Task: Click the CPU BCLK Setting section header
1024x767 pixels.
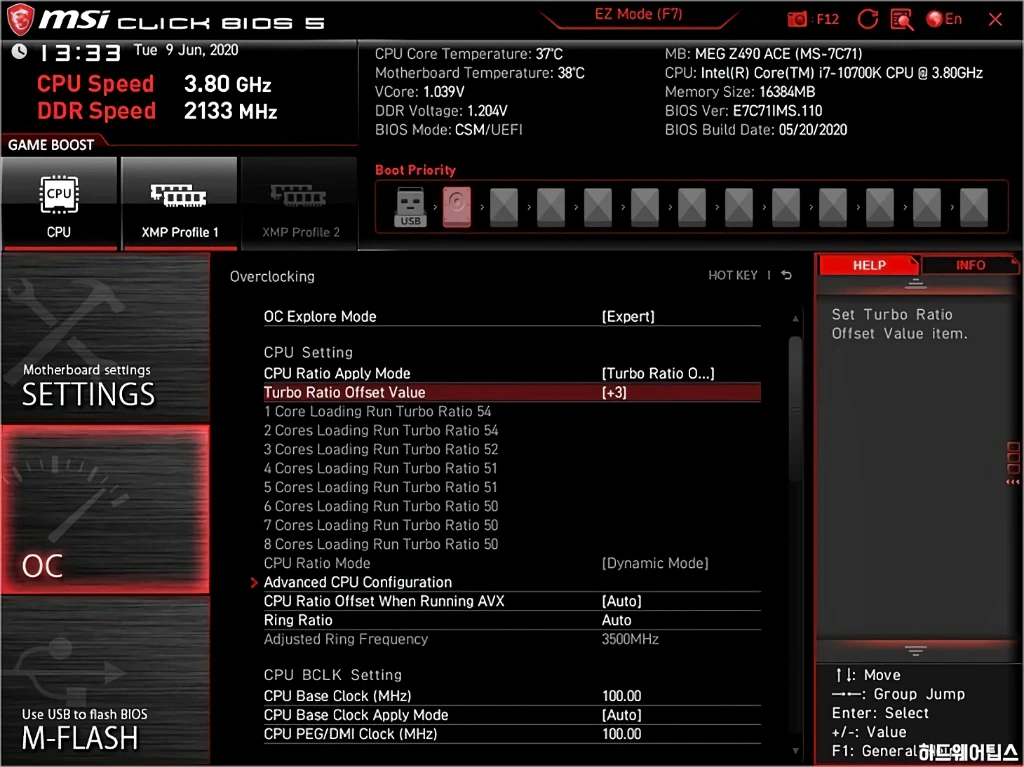Action: [x=332, y=675]
